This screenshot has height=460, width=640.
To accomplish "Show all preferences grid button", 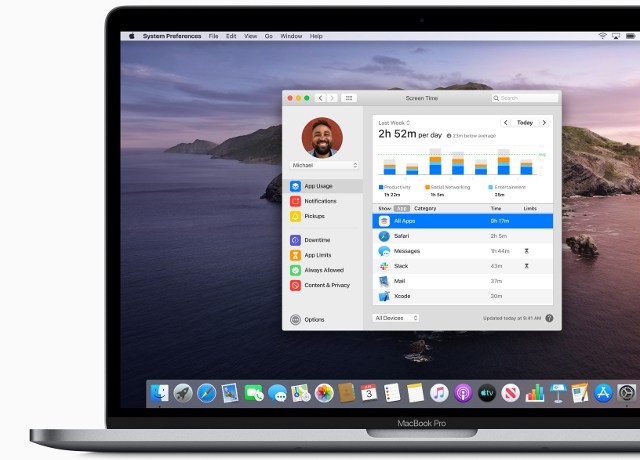I will click(x=349, y=98).
